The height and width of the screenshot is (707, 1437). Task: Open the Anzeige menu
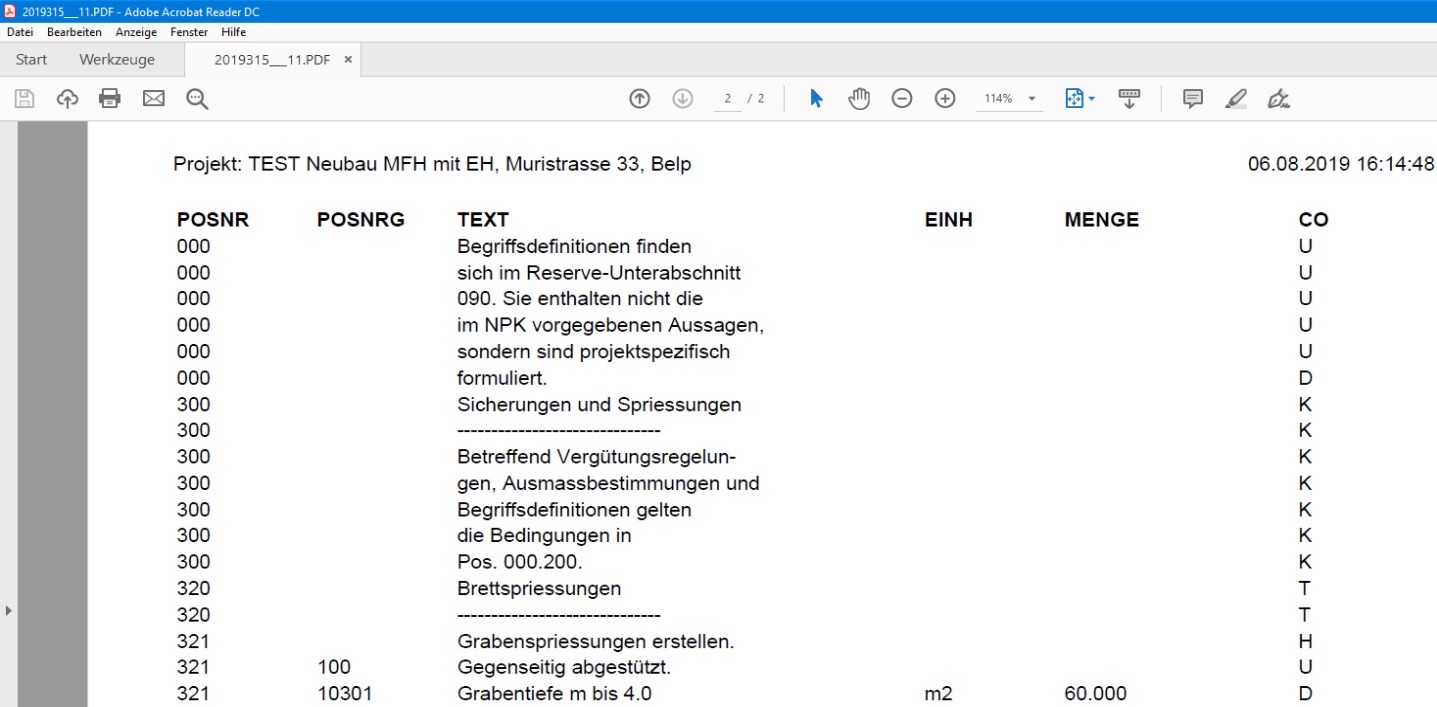[x=136, y=32]
